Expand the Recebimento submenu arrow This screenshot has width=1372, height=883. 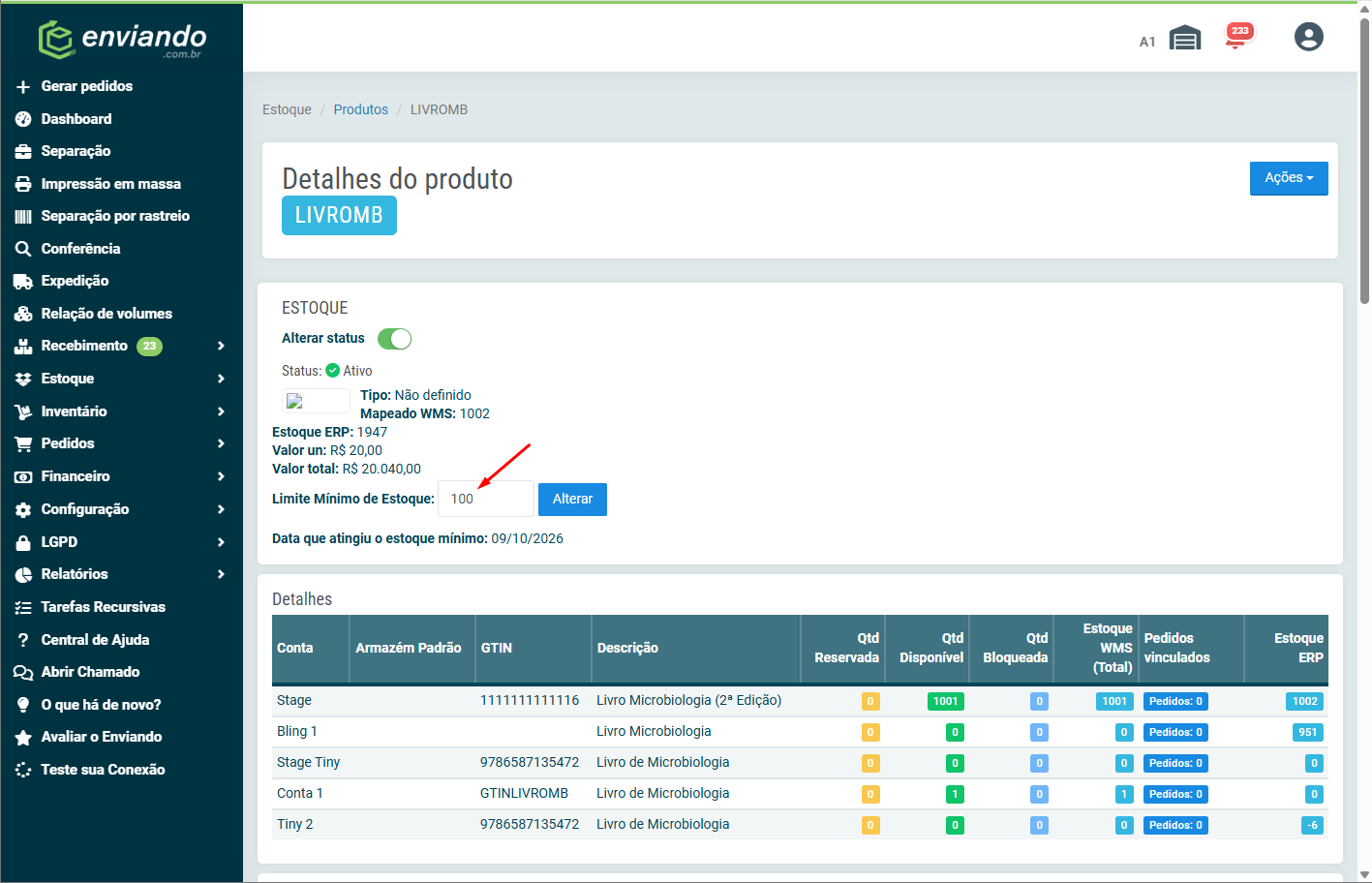pyautogui.click(x=222, y=346)
